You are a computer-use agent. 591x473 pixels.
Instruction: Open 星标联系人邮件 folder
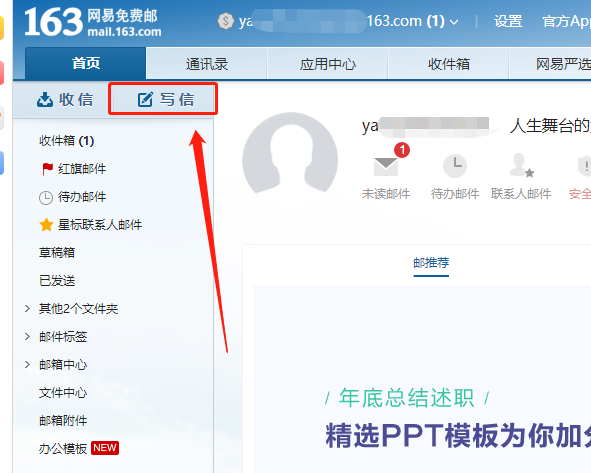(100, 225)
